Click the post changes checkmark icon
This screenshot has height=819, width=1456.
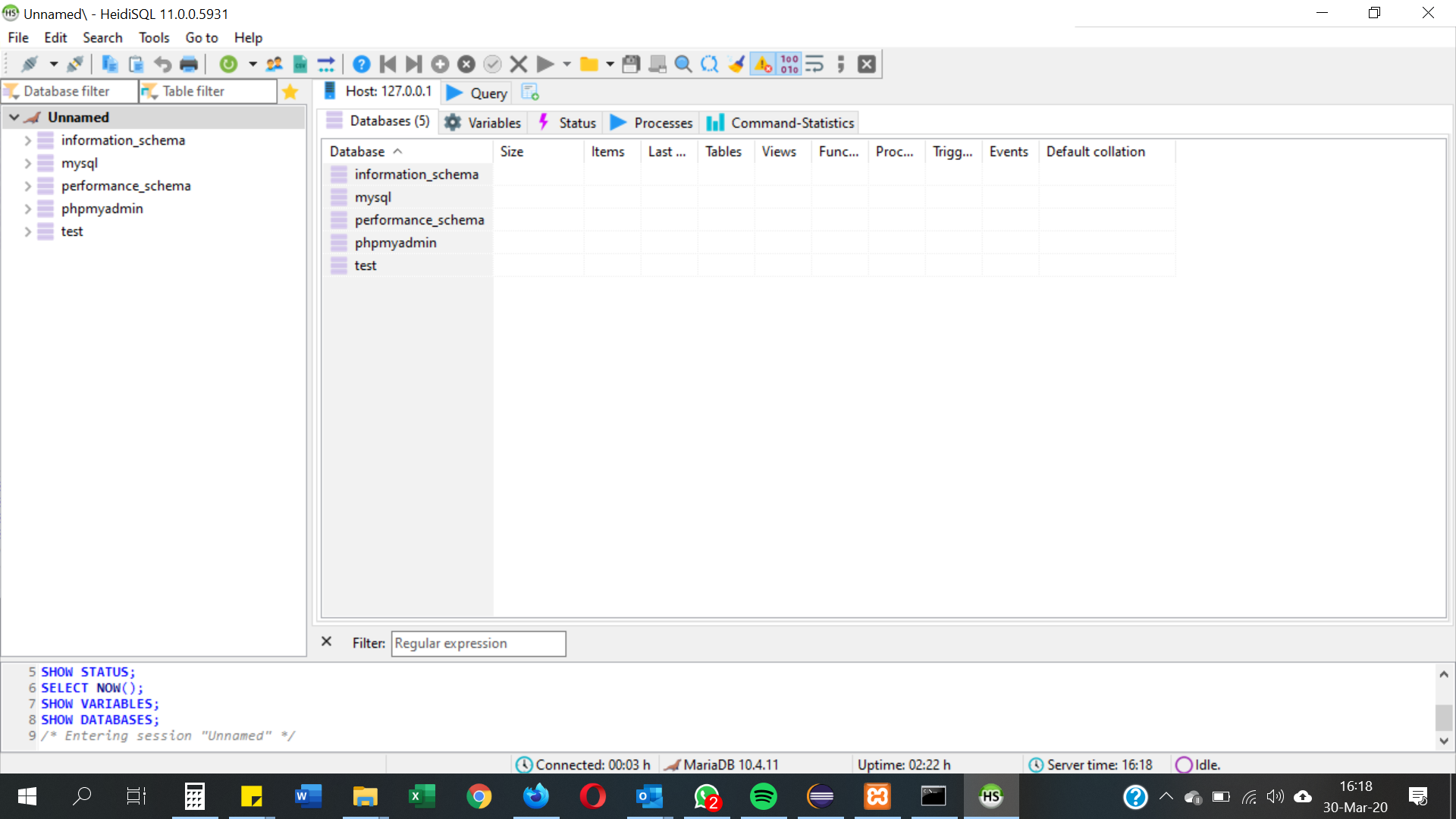(x=492, y=64)
